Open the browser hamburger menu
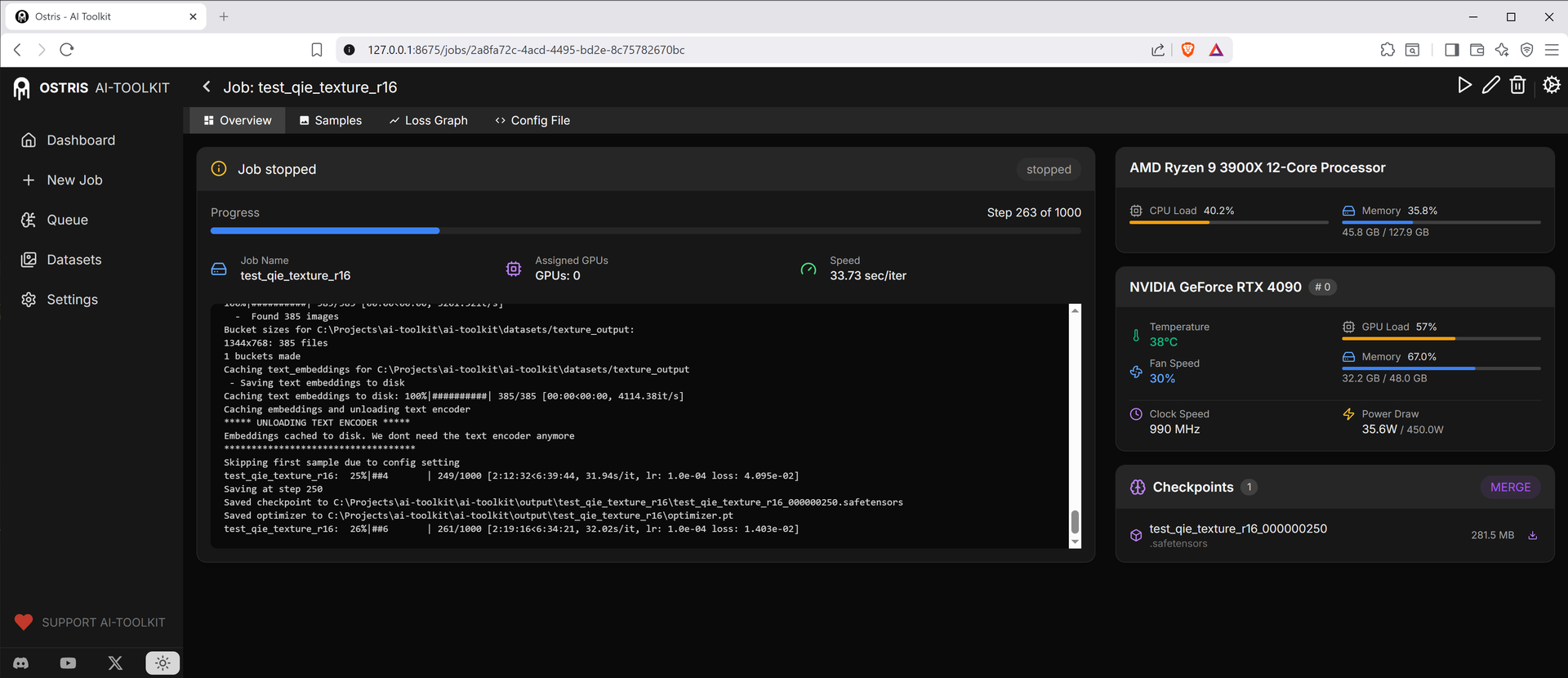This screenshot has width=1568, height=678. pyautogui.click(x=1552, y=50)
